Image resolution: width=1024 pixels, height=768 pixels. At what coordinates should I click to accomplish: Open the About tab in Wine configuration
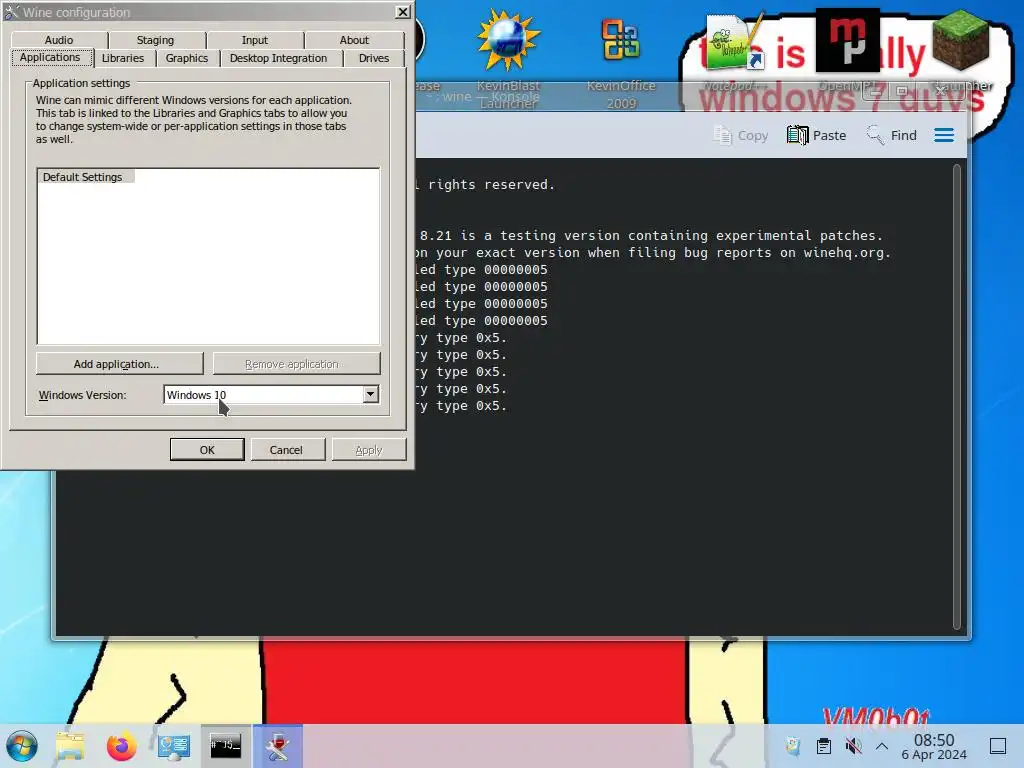coord(354,40)
